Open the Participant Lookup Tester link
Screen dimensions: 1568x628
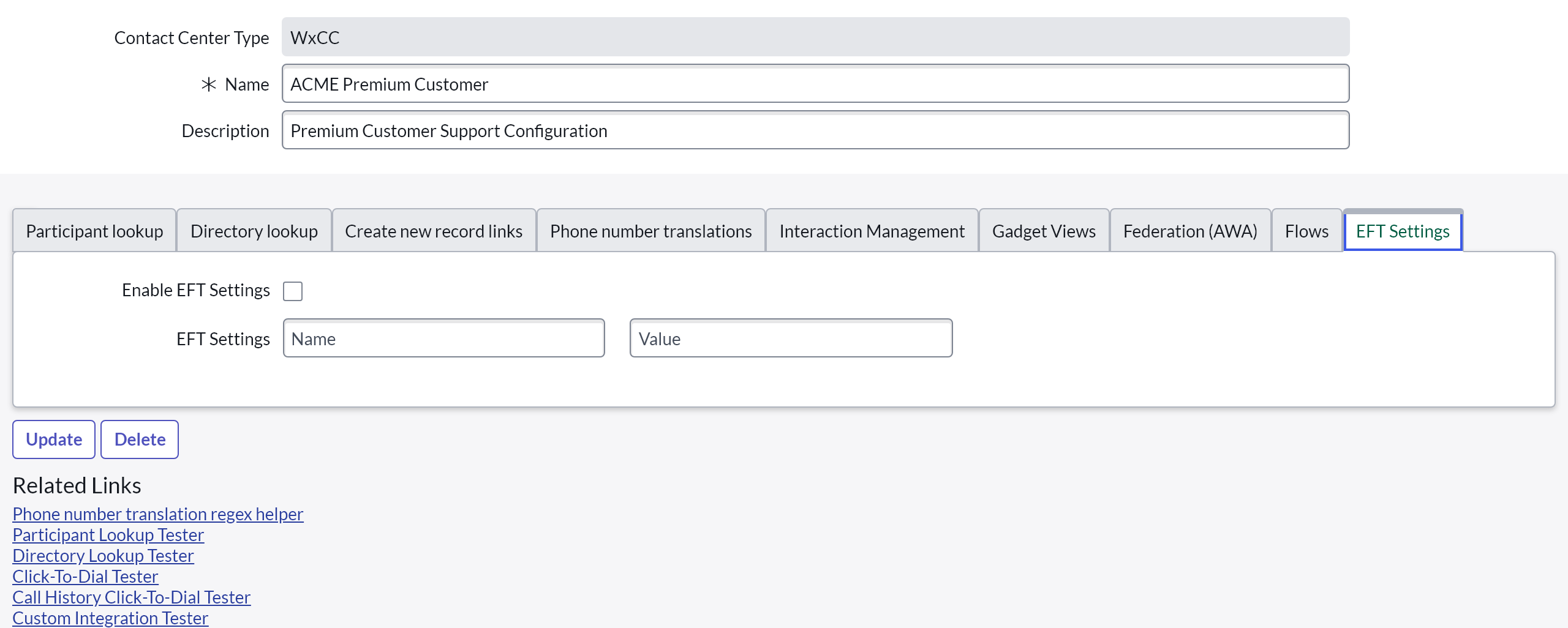click(x=108, y=534)
